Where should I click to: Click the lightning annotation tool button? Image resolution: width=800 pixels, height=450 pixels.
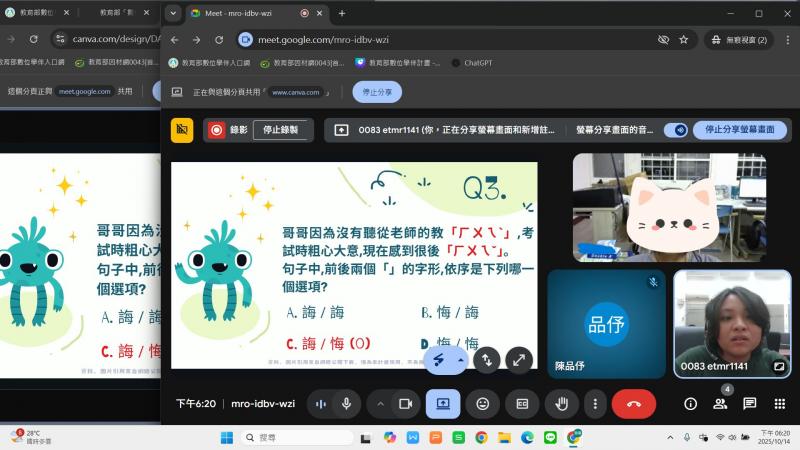pyautogui.click(x=439, y=360)
